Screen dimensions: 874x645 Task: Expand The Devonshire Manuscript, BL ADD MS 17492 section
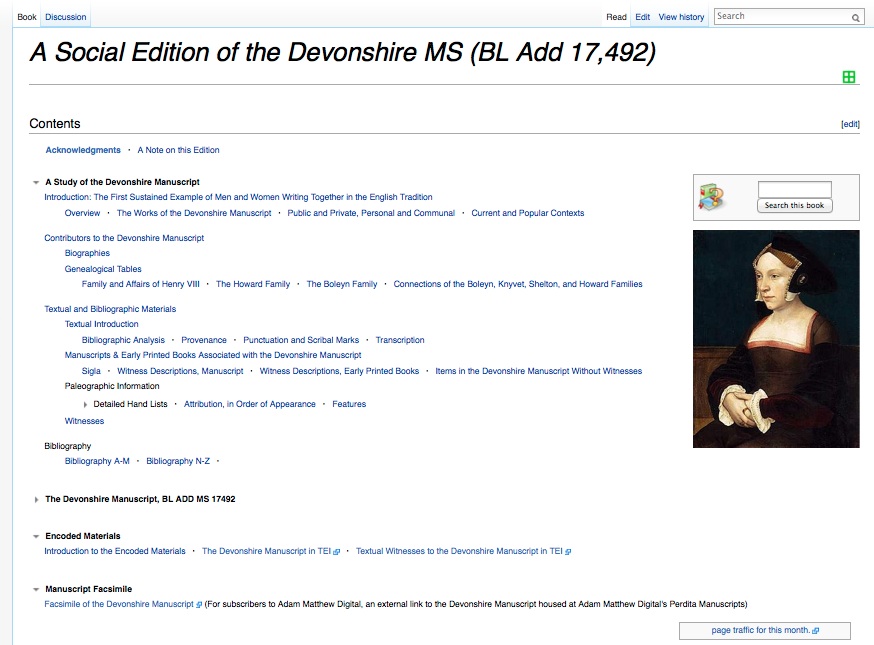tap(36, 499)
